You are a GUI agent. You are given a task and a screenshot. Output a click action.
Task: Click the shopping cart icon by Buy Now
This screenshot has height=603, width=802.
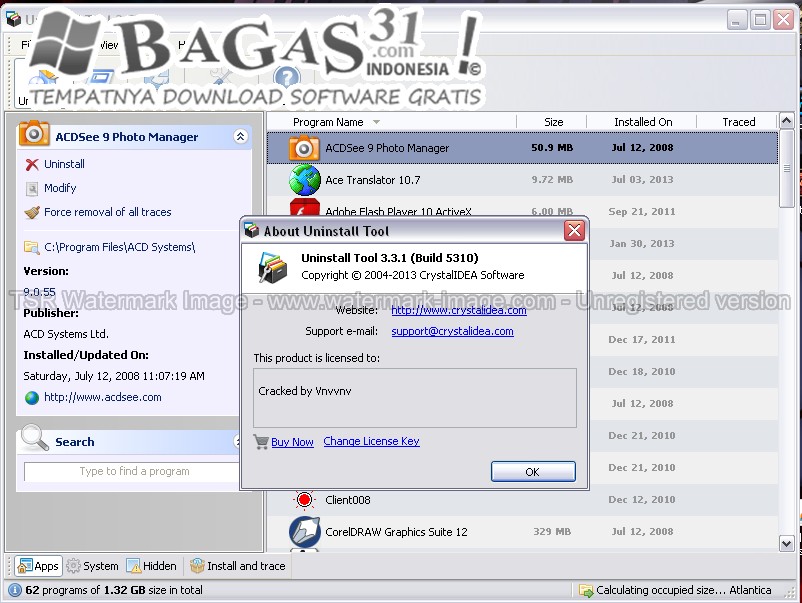click(261, 441)
